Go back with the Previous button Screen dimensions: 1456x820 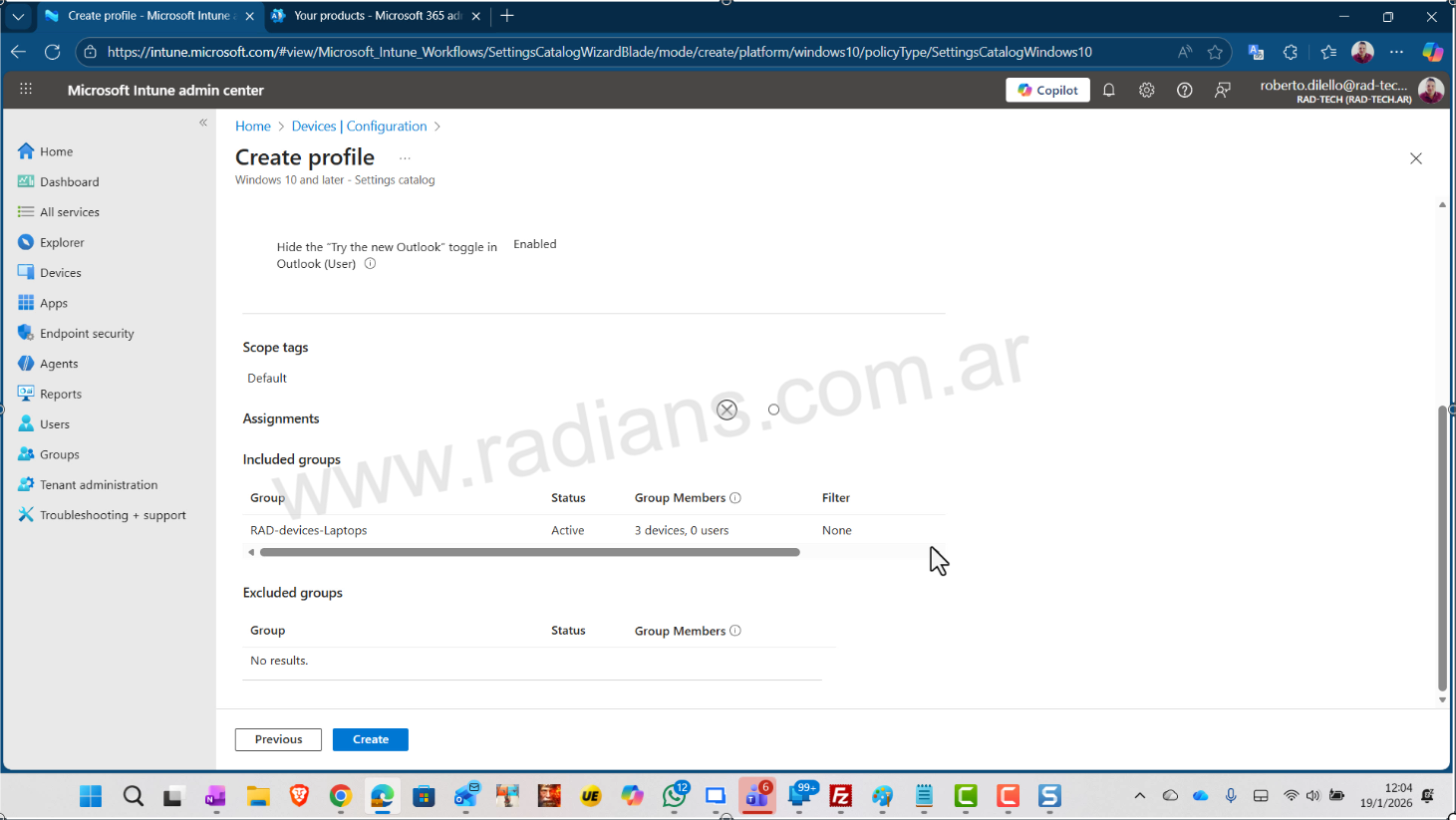278,739
